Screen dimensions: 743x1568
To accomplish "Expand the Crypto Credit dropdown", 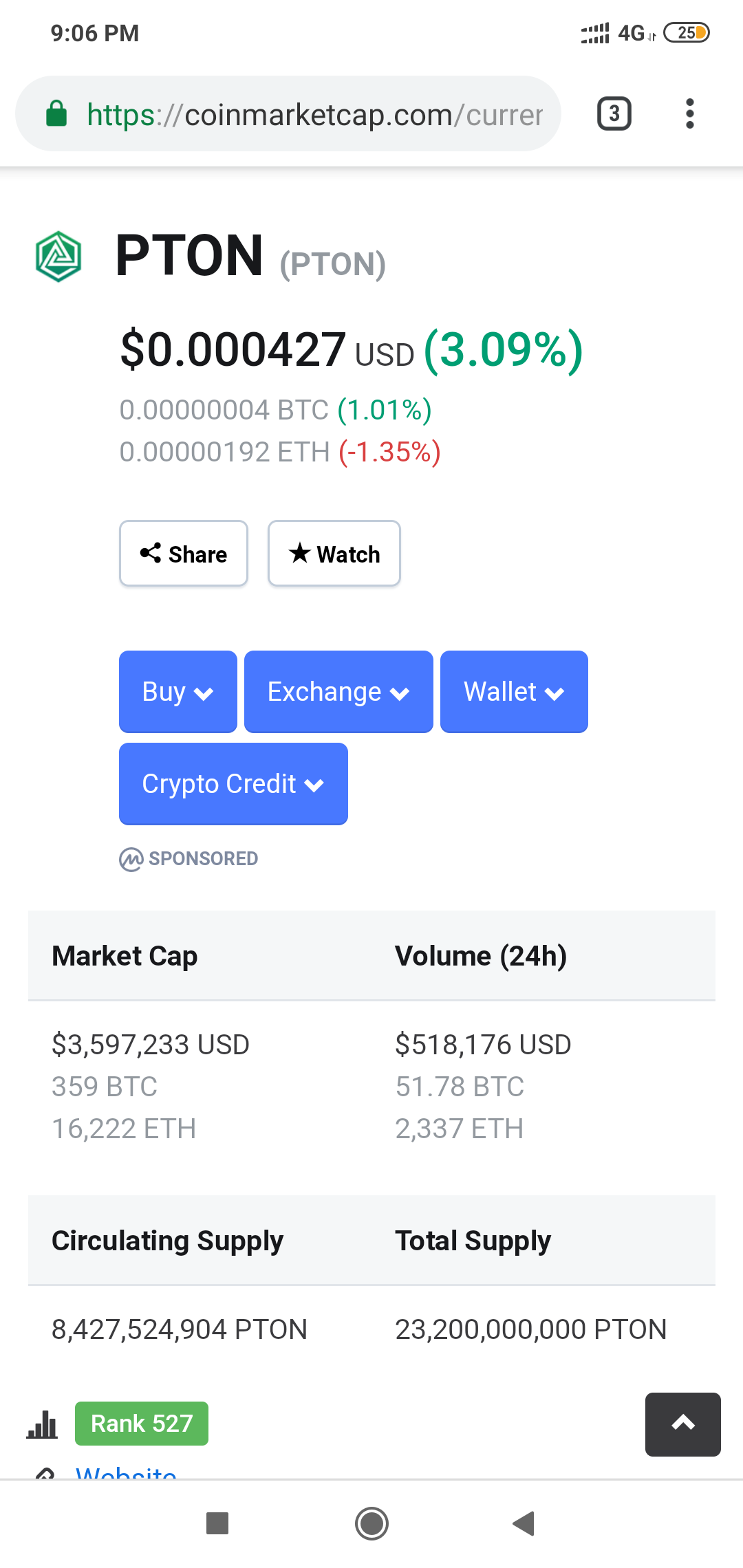I will [x=233, y=784].
